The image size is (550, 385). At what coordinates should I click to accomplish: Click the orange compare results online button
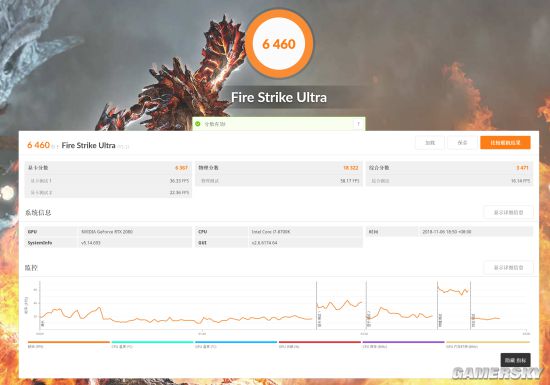[505, 143]
